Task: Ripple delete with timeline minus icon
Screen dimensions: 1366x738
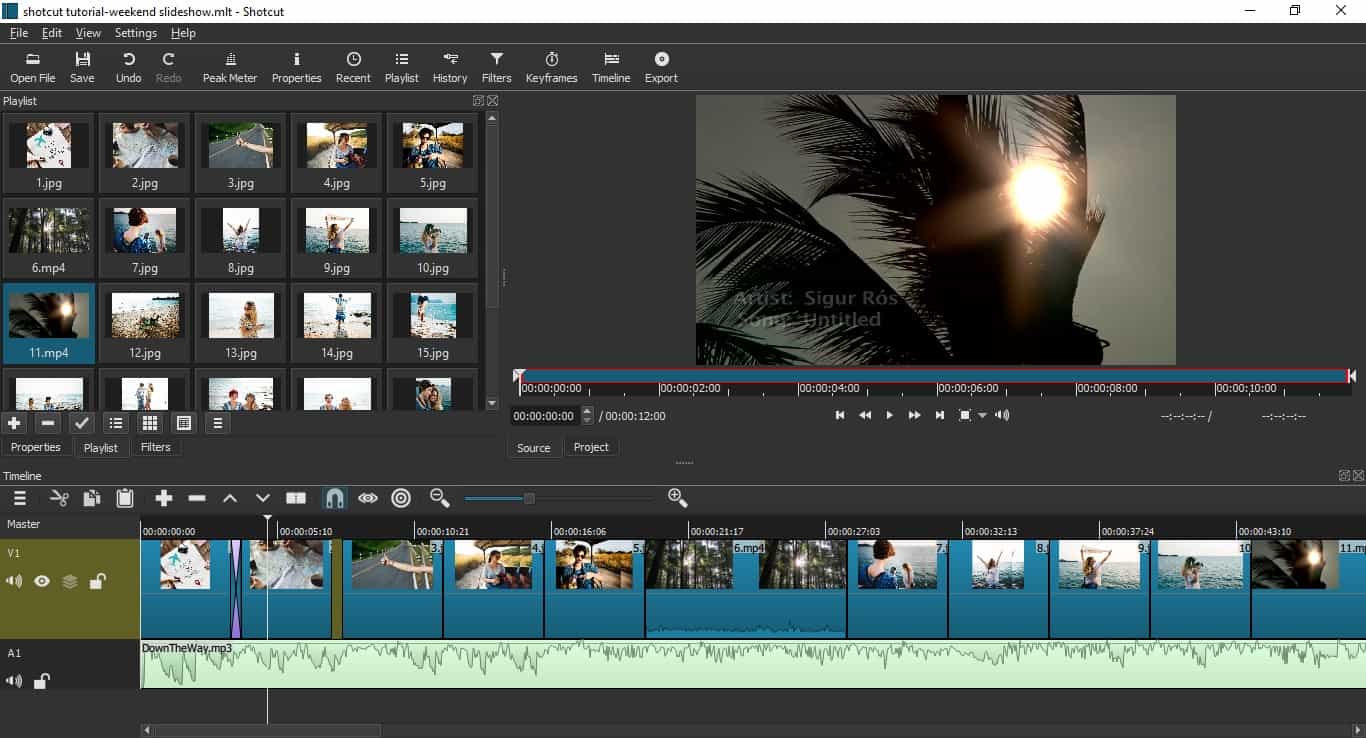Action: click(197, 498)
